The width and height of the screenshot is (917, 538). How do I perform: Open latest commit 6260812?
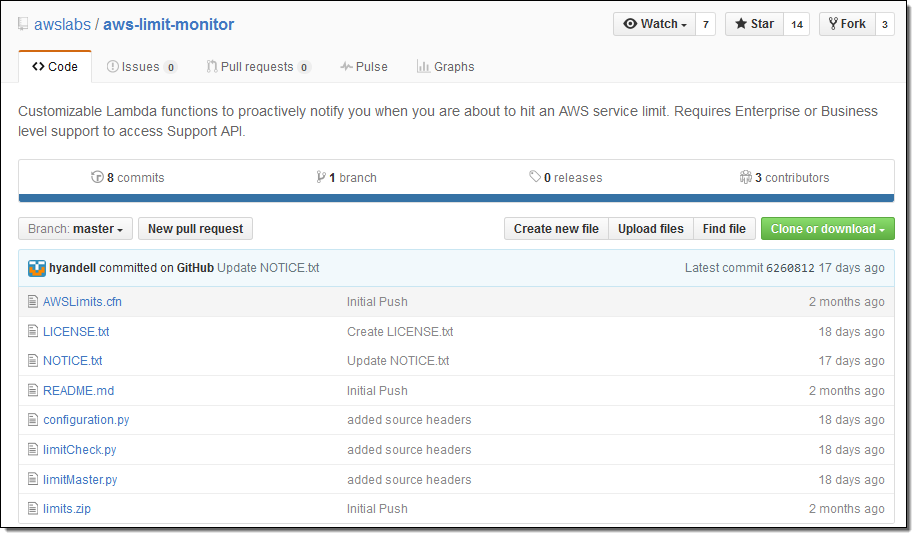pyautogui.click(x=790, y=268)
